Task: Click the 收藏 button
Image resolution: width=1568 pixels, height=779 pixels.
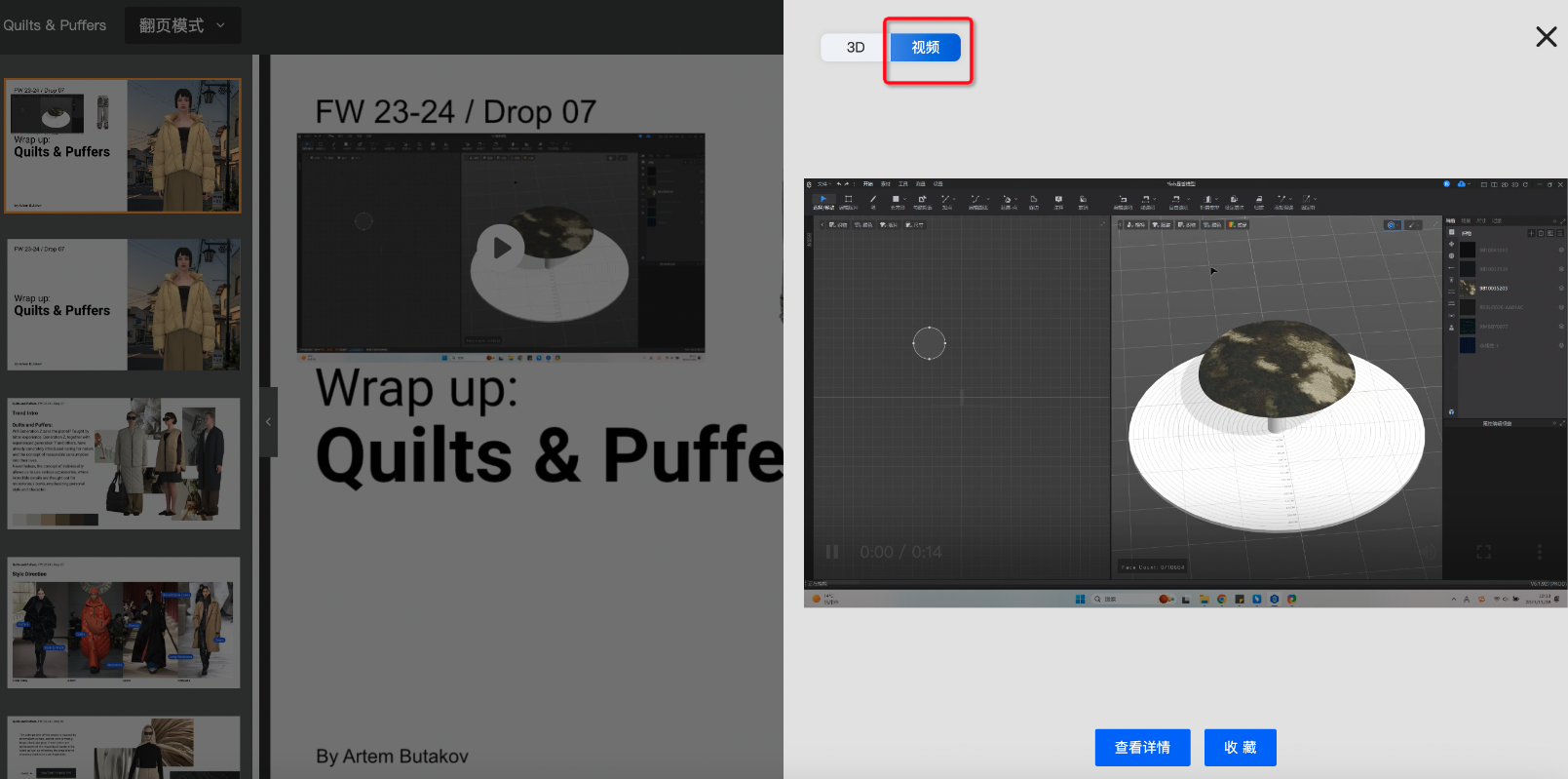Action: pos(1240,748)
